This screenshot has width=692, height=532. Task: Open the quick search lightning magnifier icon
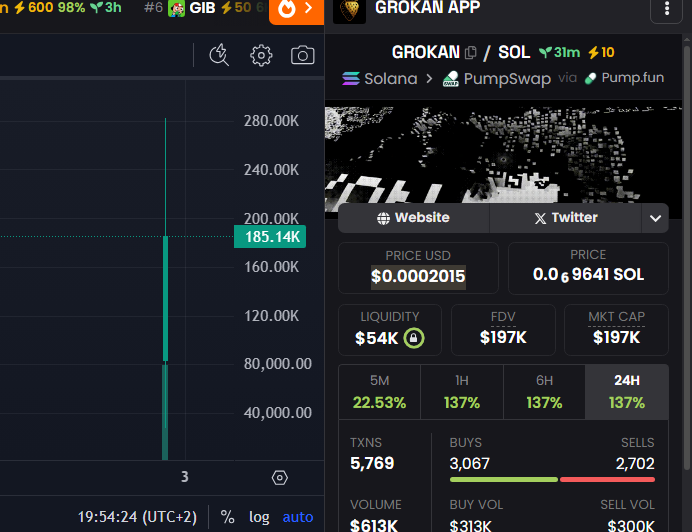(x=219, y=55)
